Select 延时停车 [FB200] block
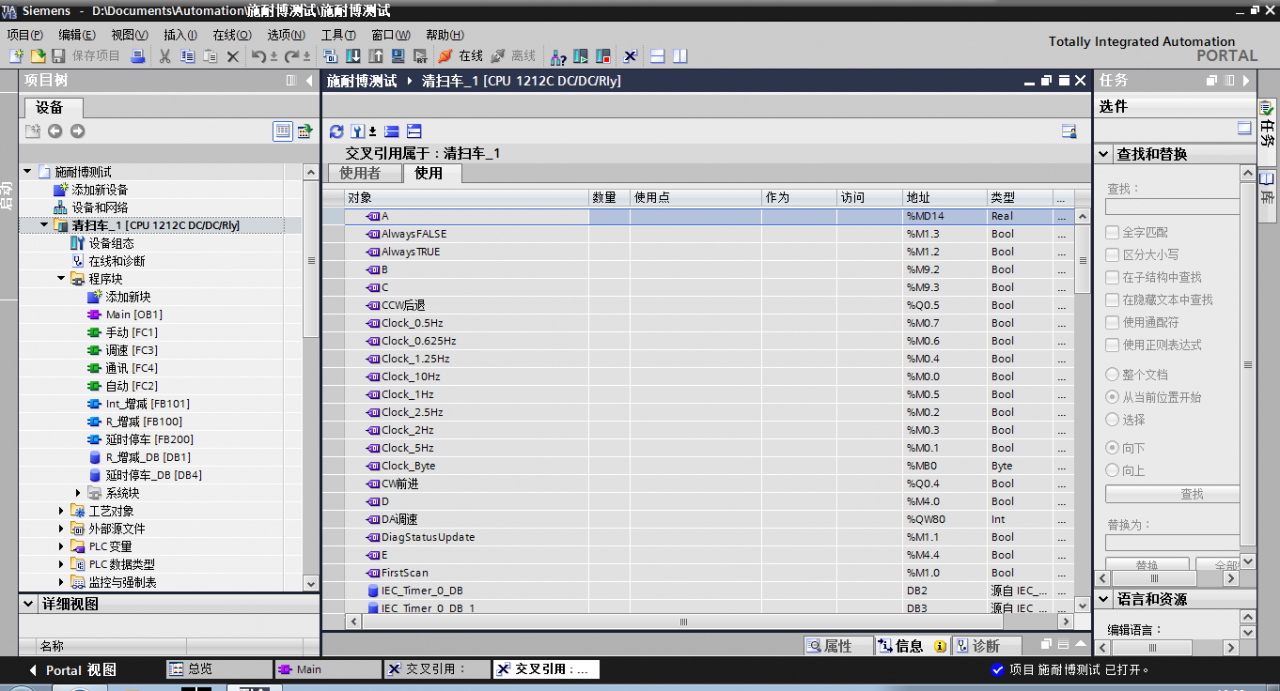This screenshot has width=1280, height=691. pyautogui.click(x=149, y=439)
